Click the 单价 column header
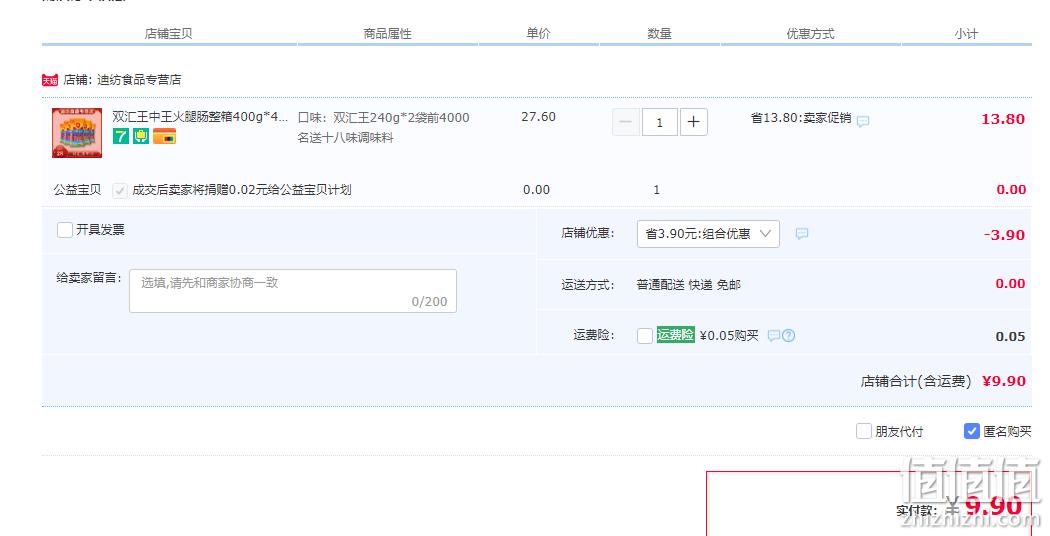 point(538,33)
